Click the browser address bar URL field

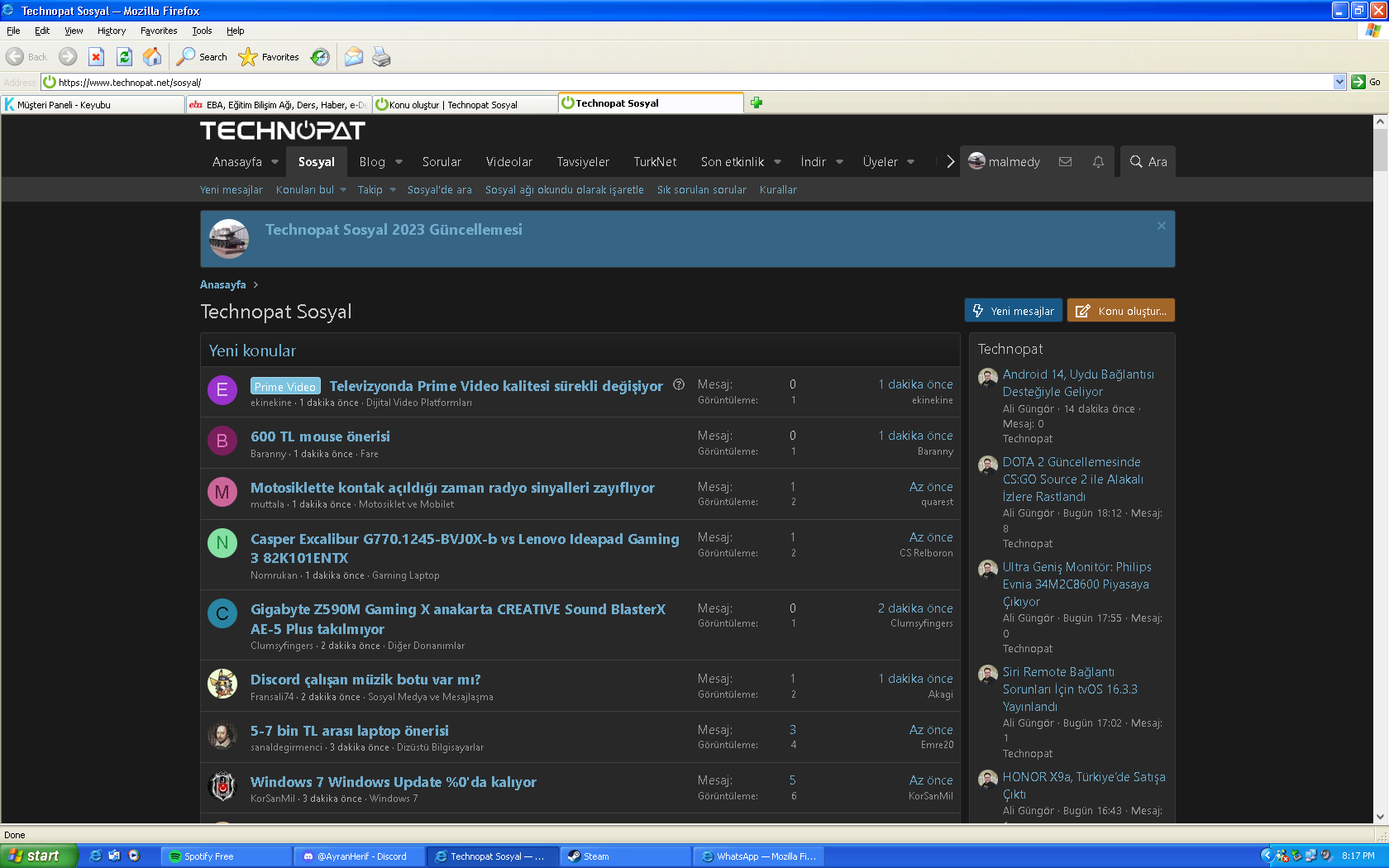pyautogui.click(x=693, y=82)
